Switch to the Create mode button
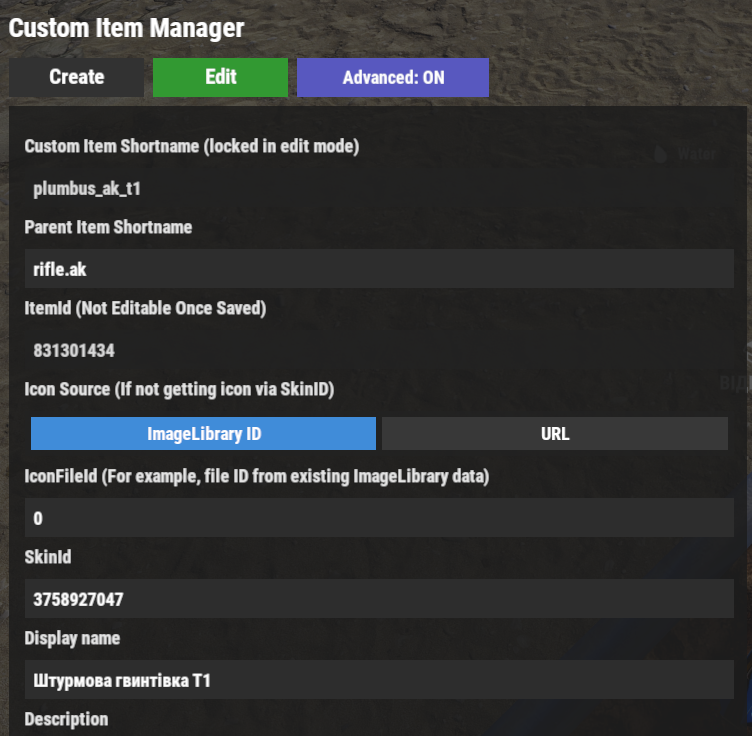 pyautogui.click(x=76, y=77)
